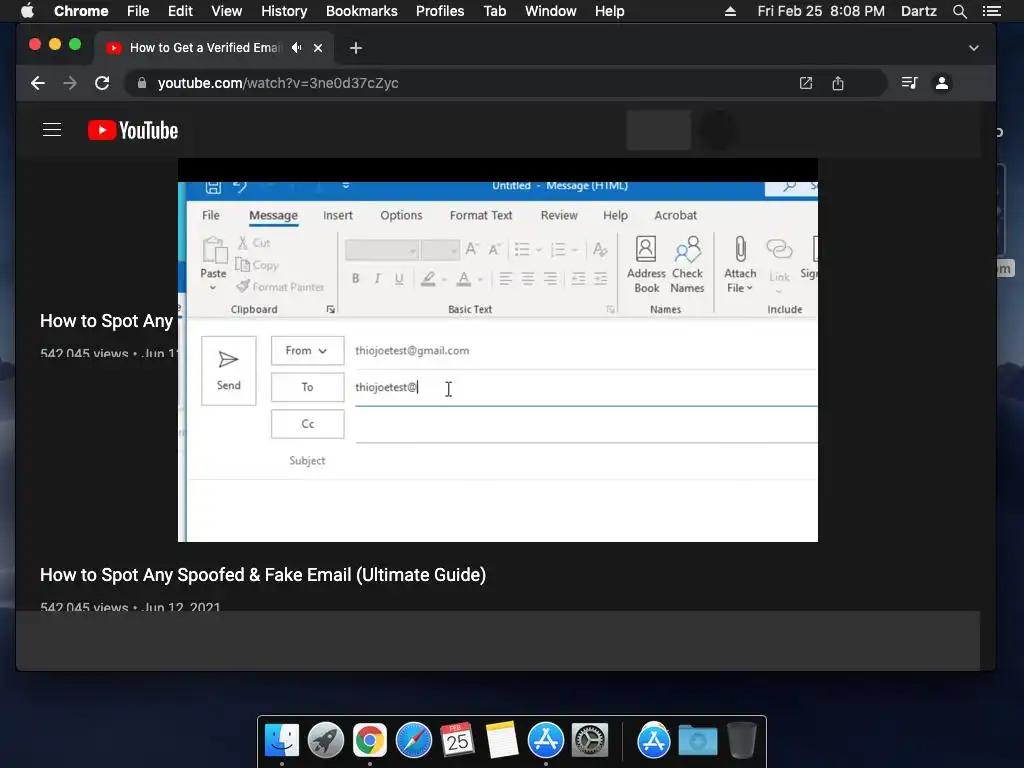Open a new Chrome tab
1024x768 pixels.
[355, 48]
